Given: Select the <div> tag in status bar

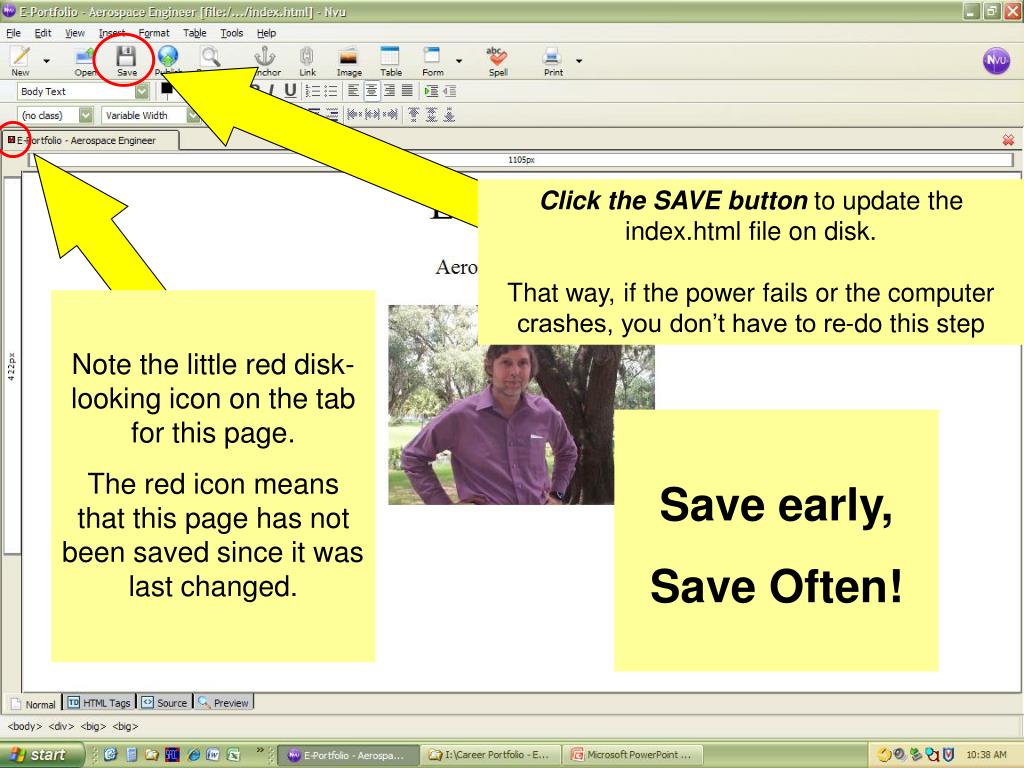Looking at the screenshot, I should 61,726.
